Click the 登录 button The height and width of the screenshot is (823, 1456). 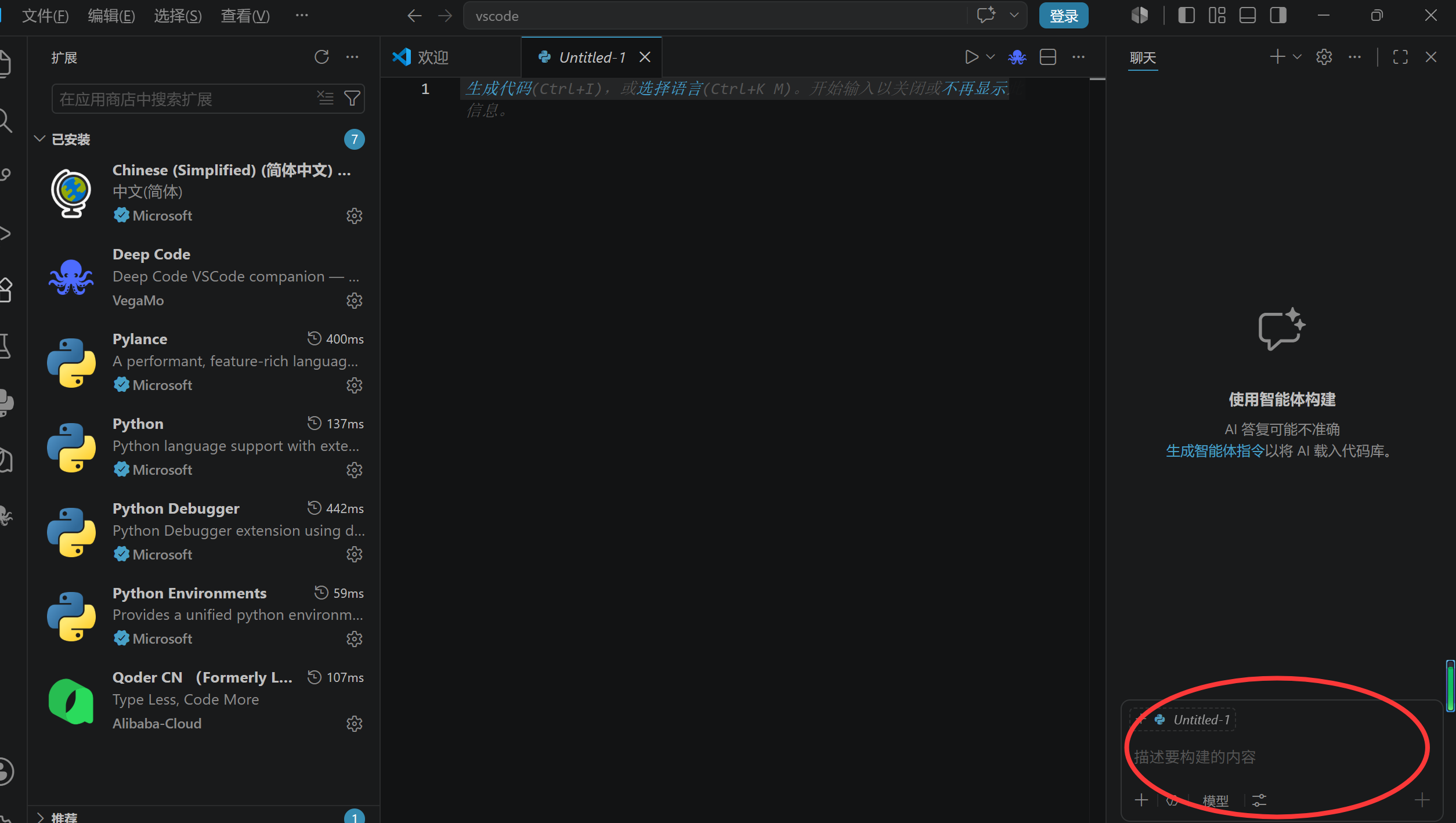pos(1064,16)
